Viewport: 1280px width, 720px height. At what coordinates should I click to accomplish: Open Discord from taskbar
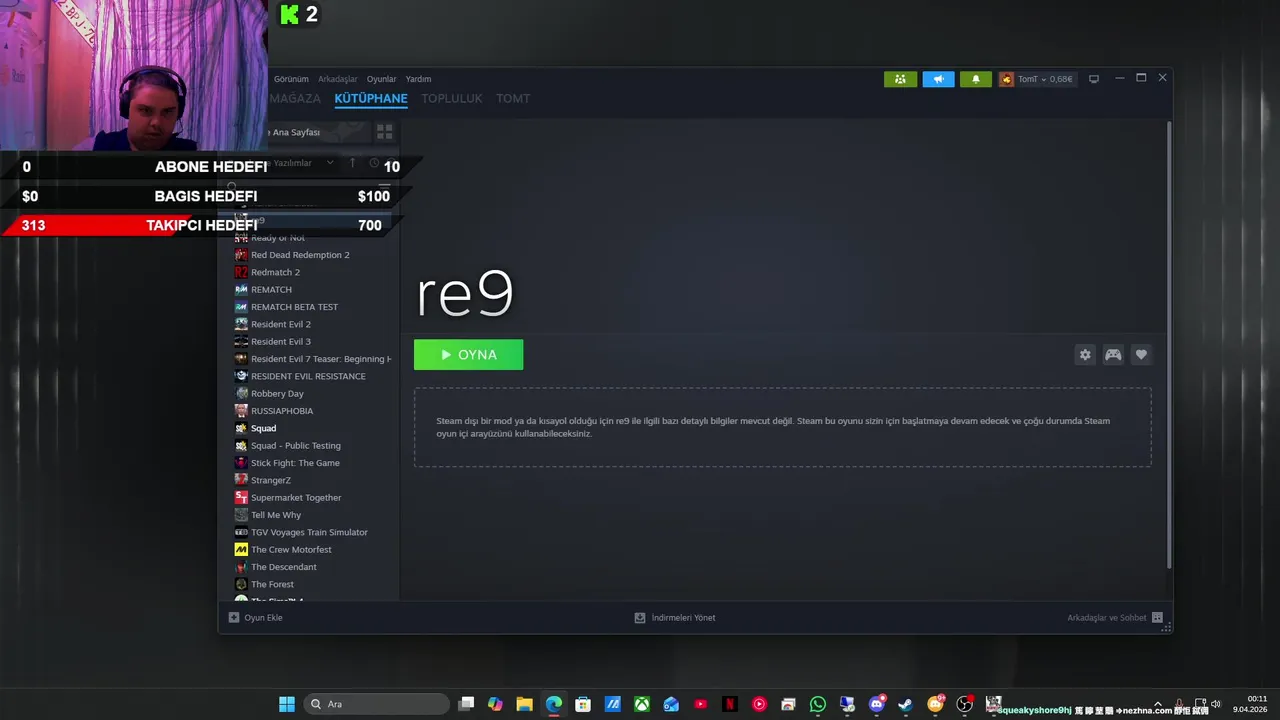point(877,704)
